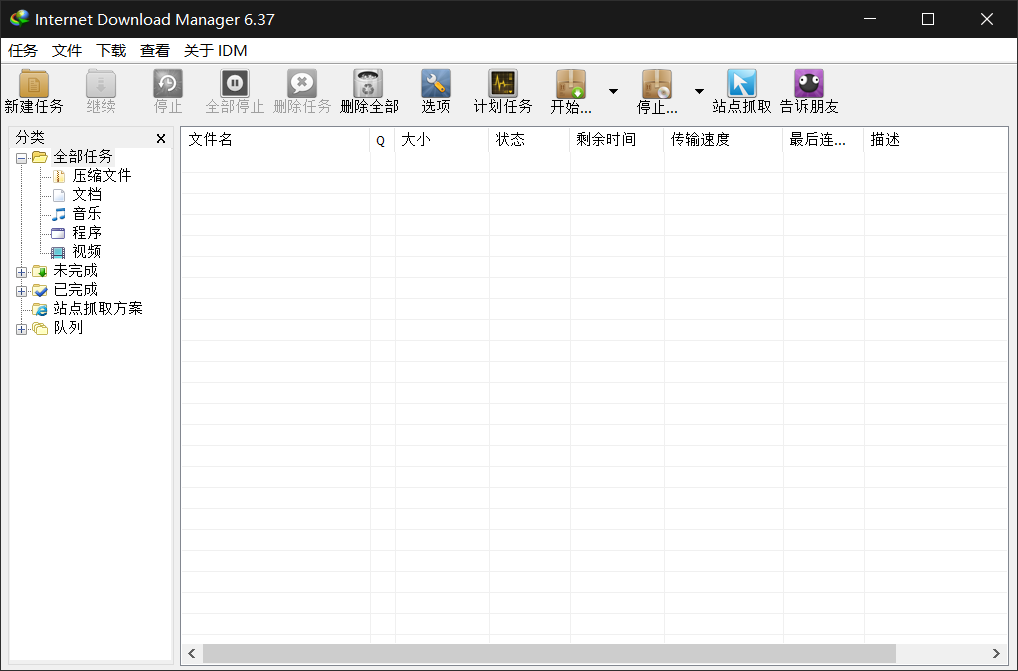Image resolution: width=1018 pixels, height=671 pixels.
Task: Sort by 文件名 column header
Action: (275, 140)
